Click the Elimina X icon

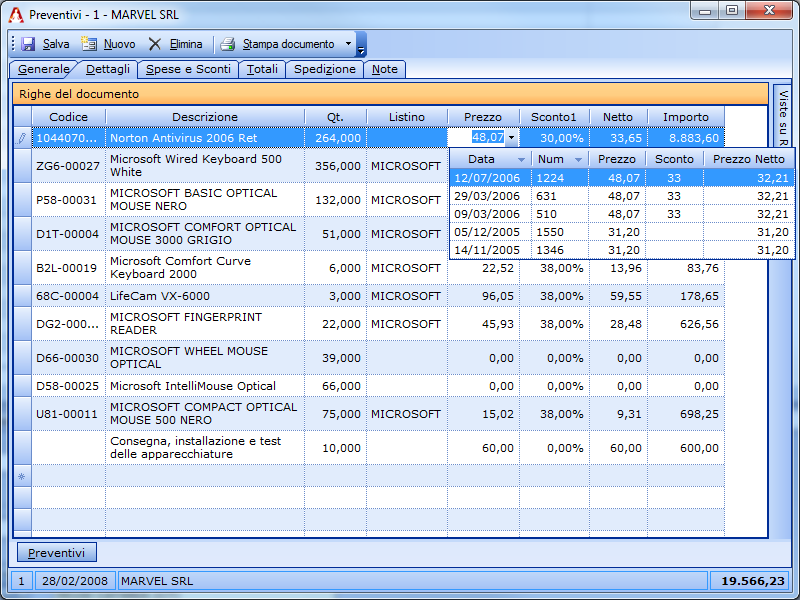pyautogui.click(x=155, y=44)
